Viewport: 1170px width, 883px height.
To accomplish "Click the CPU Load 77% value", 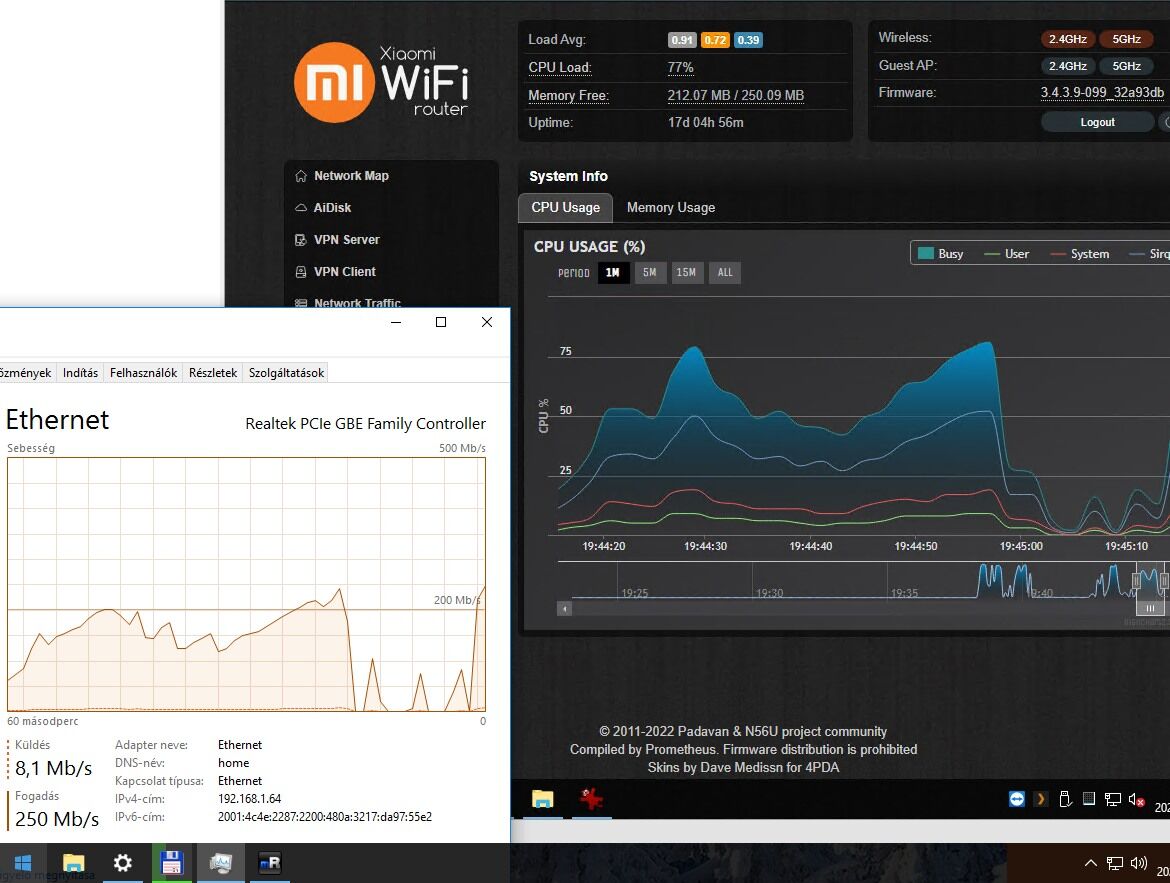I will [x=681, y=67].
